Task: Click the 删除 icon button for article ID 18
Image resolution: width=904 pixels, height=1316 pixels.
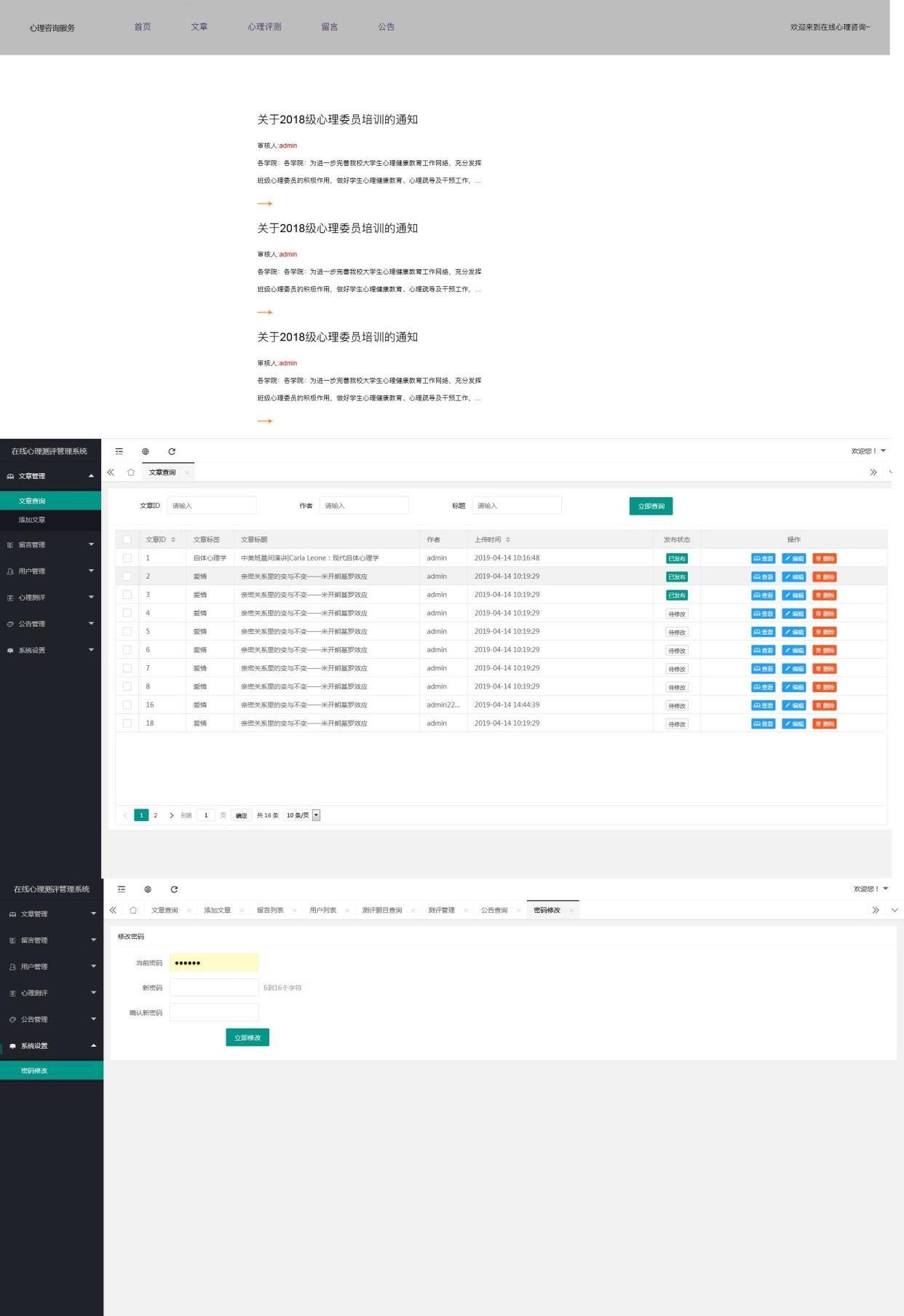Action: pos(824,724)
